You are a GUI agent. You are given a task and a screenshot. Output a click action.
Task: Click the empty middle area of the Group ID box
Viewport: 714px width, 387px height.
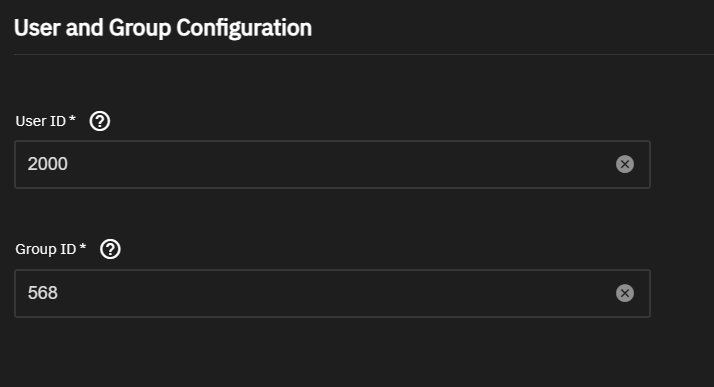coord(332,293)
